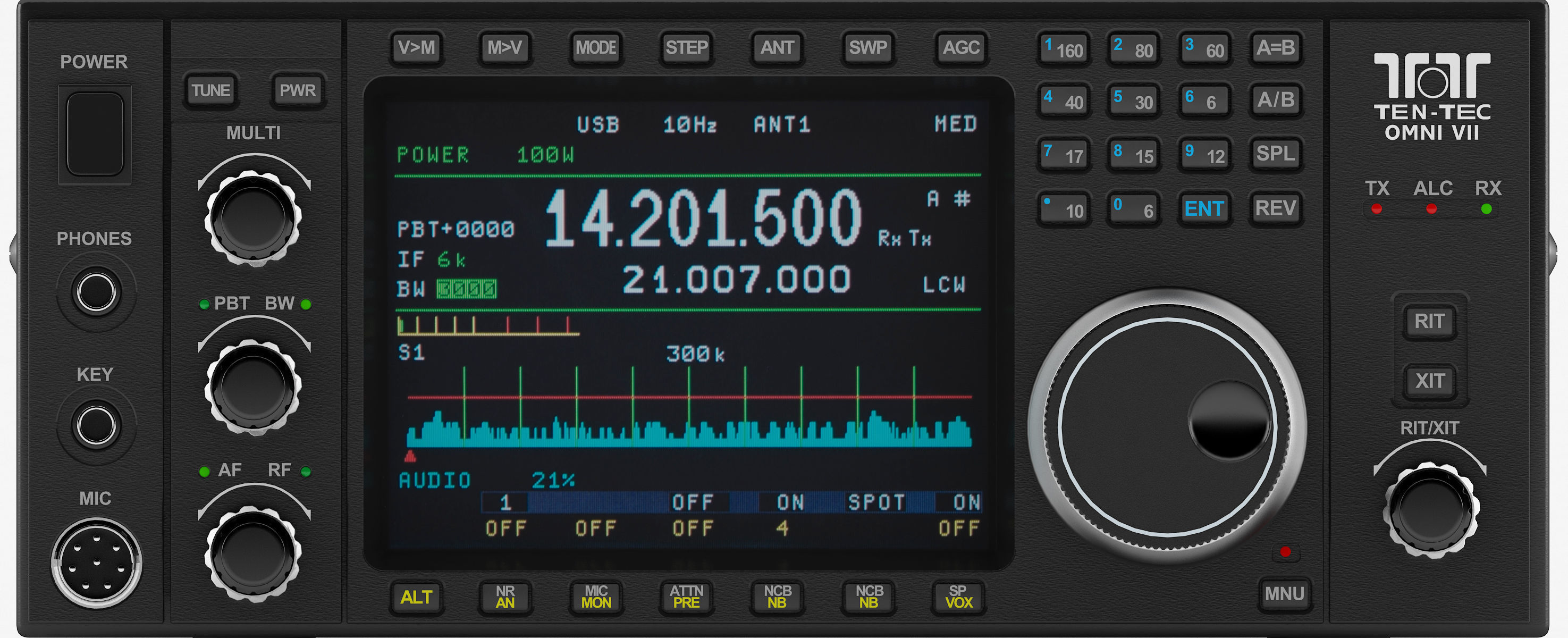Click the SPOT label on display
Viewport: 1568px width, 638px height.
[876, 502]
